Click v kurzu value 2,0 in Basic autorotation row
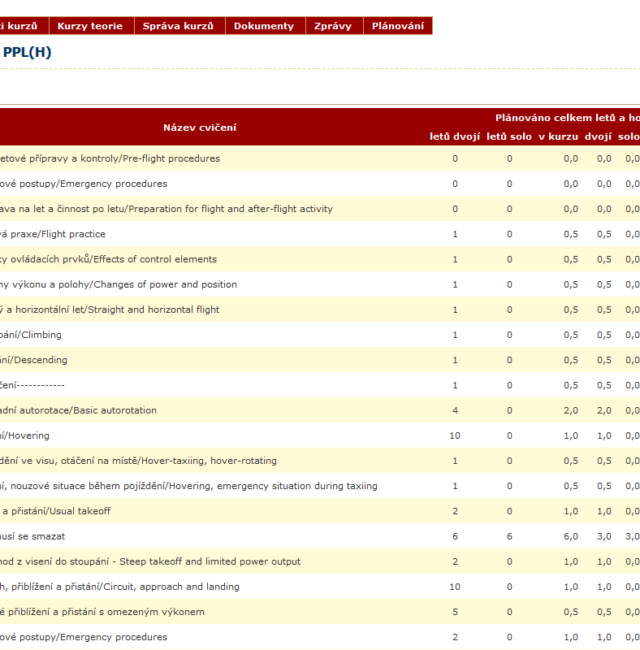 (570, 410)
